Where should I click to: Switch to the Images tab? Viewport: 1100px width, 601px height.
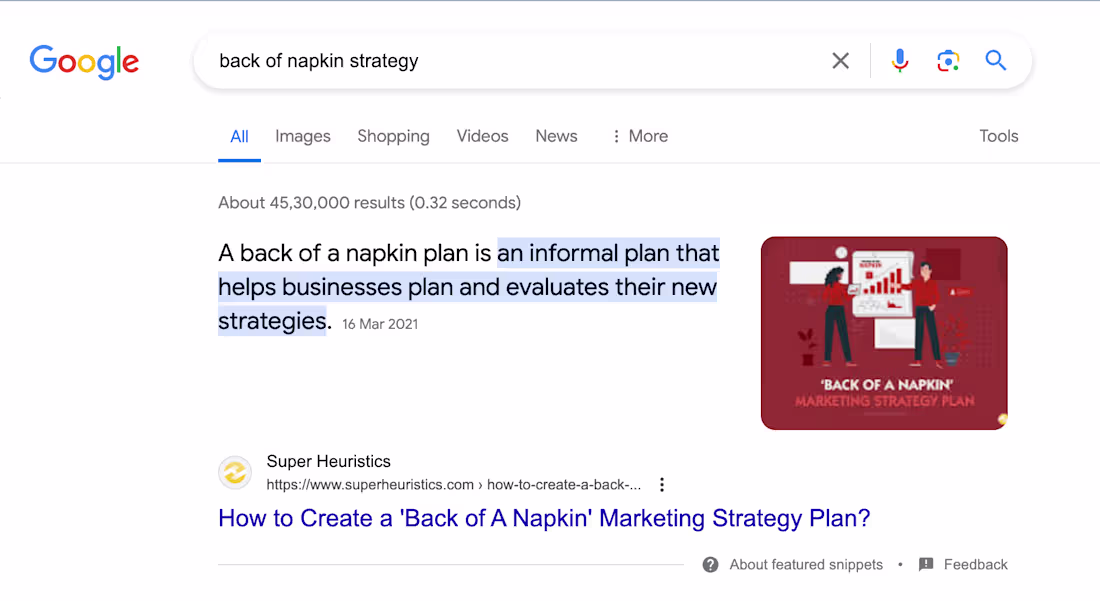tap(302, 136)
